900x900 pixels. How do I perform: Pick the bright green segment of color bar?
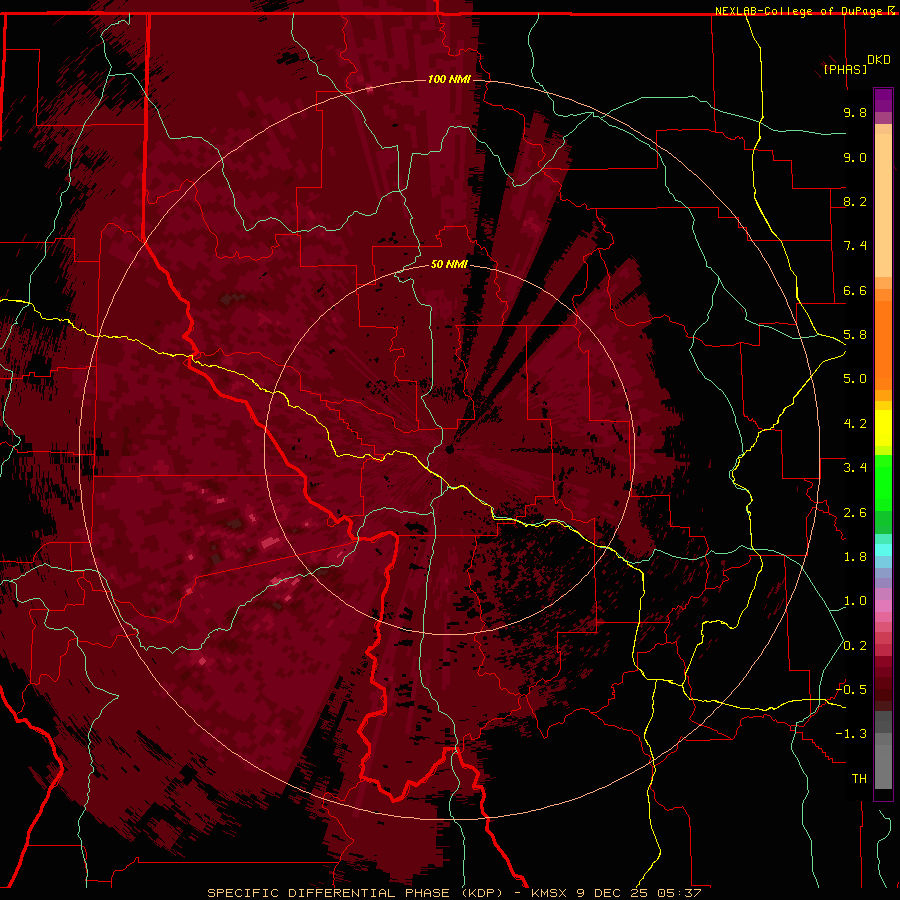pyautogui.click(x=883, y=483)
